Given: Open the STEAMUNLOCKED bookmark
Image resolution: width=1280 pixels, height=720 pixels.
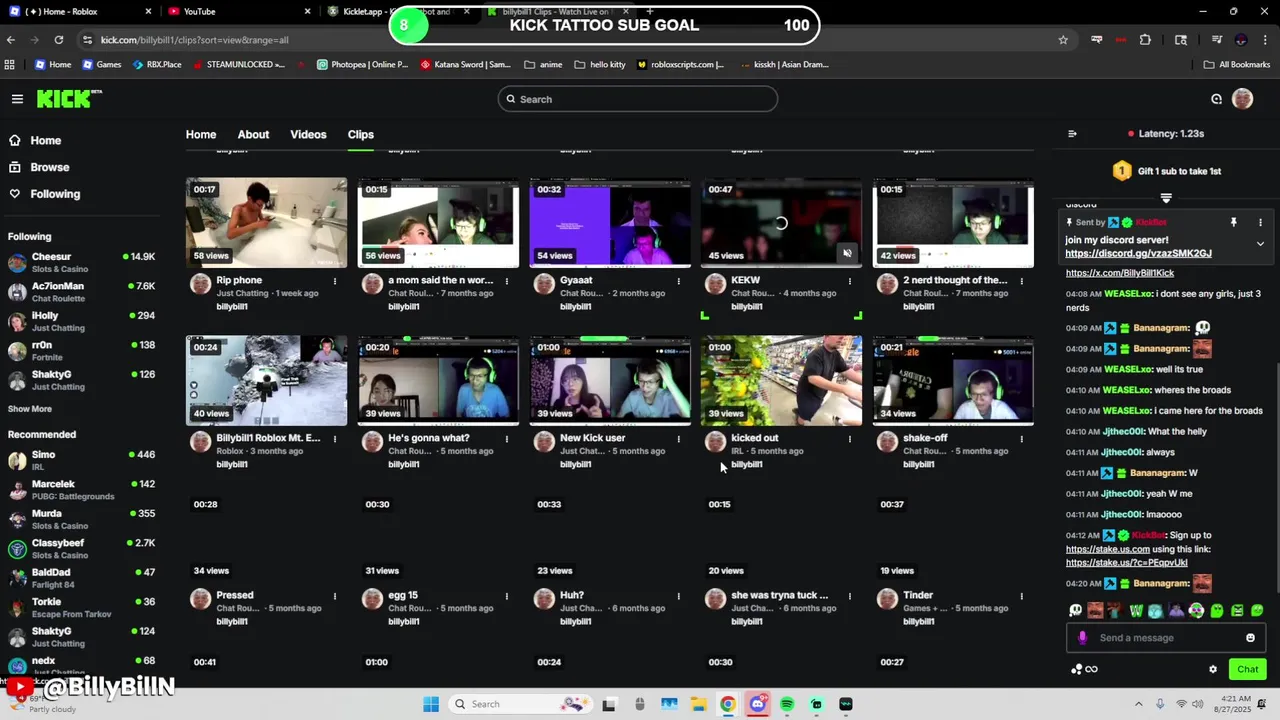Looking at the screenshot, I should pos(239,64).
